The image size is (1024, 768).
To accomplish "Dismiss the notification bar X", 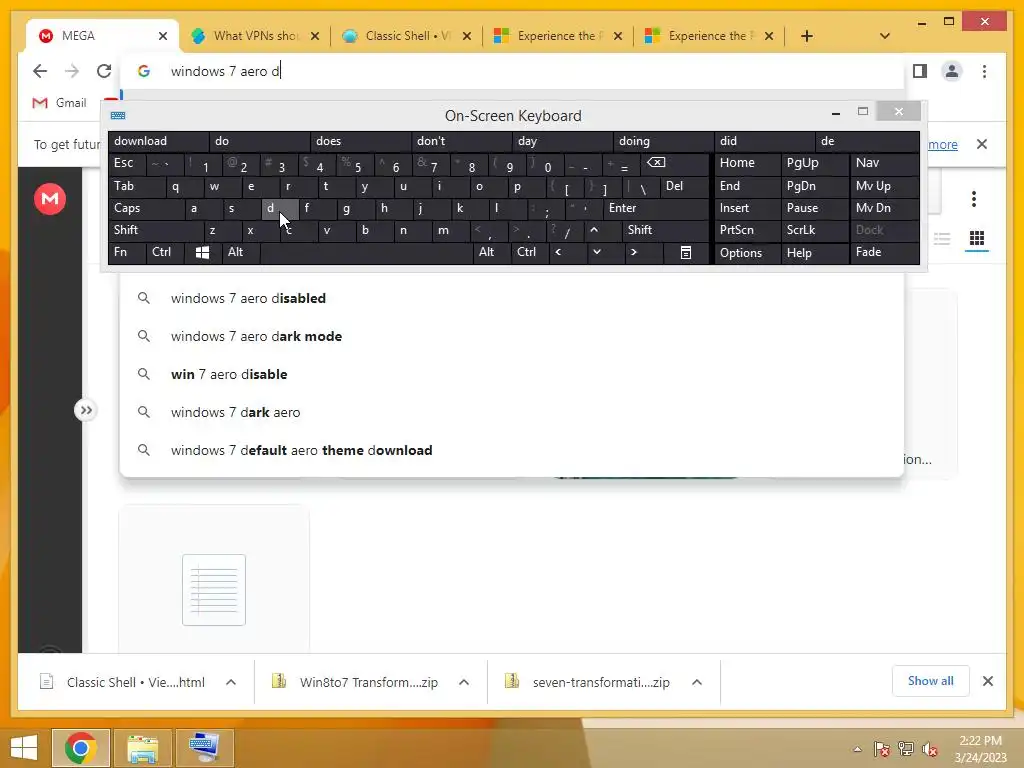I will pos(982,144).
